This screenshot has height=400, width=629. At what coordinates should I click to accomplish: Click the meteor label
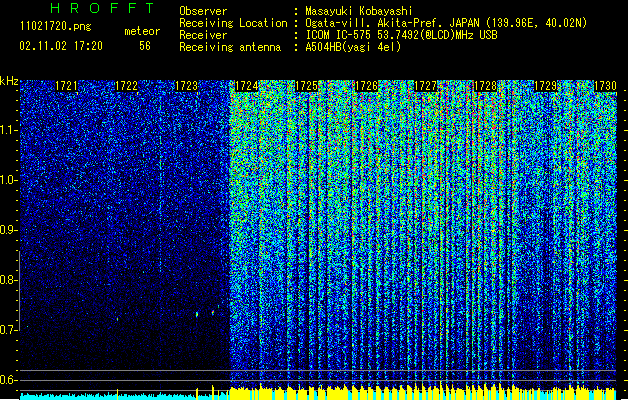142,31
